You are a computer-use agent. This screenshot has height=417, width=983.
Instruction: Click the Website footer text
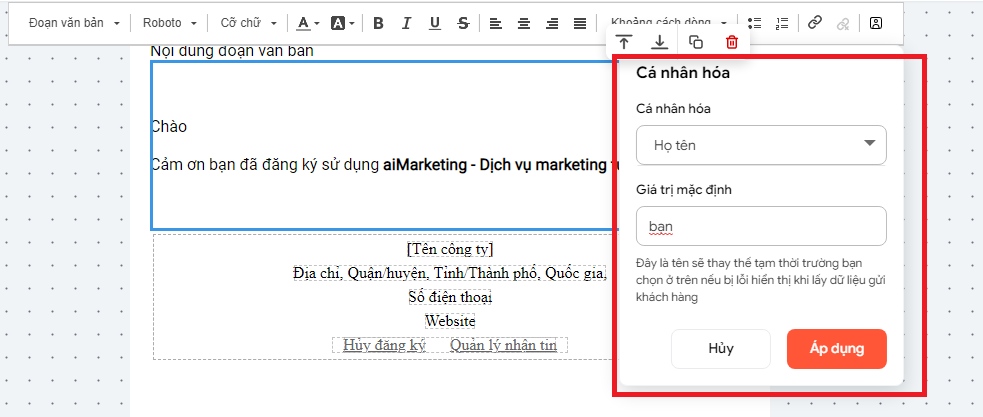(x=450, y=321)
